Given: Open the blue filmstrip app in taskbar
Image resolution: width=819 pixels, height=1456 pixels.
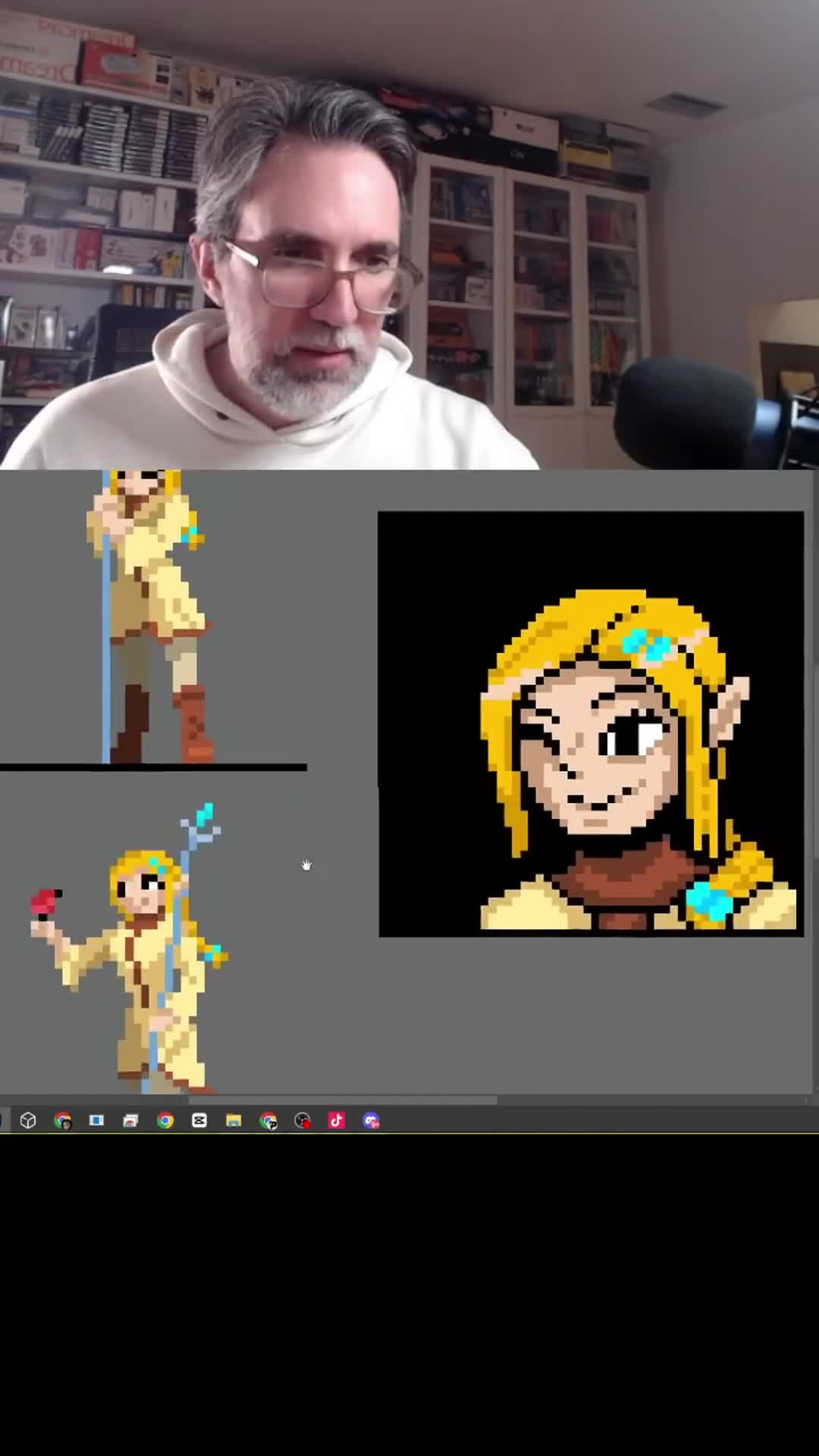Looking at the screenshot, I should [96, 1120].
